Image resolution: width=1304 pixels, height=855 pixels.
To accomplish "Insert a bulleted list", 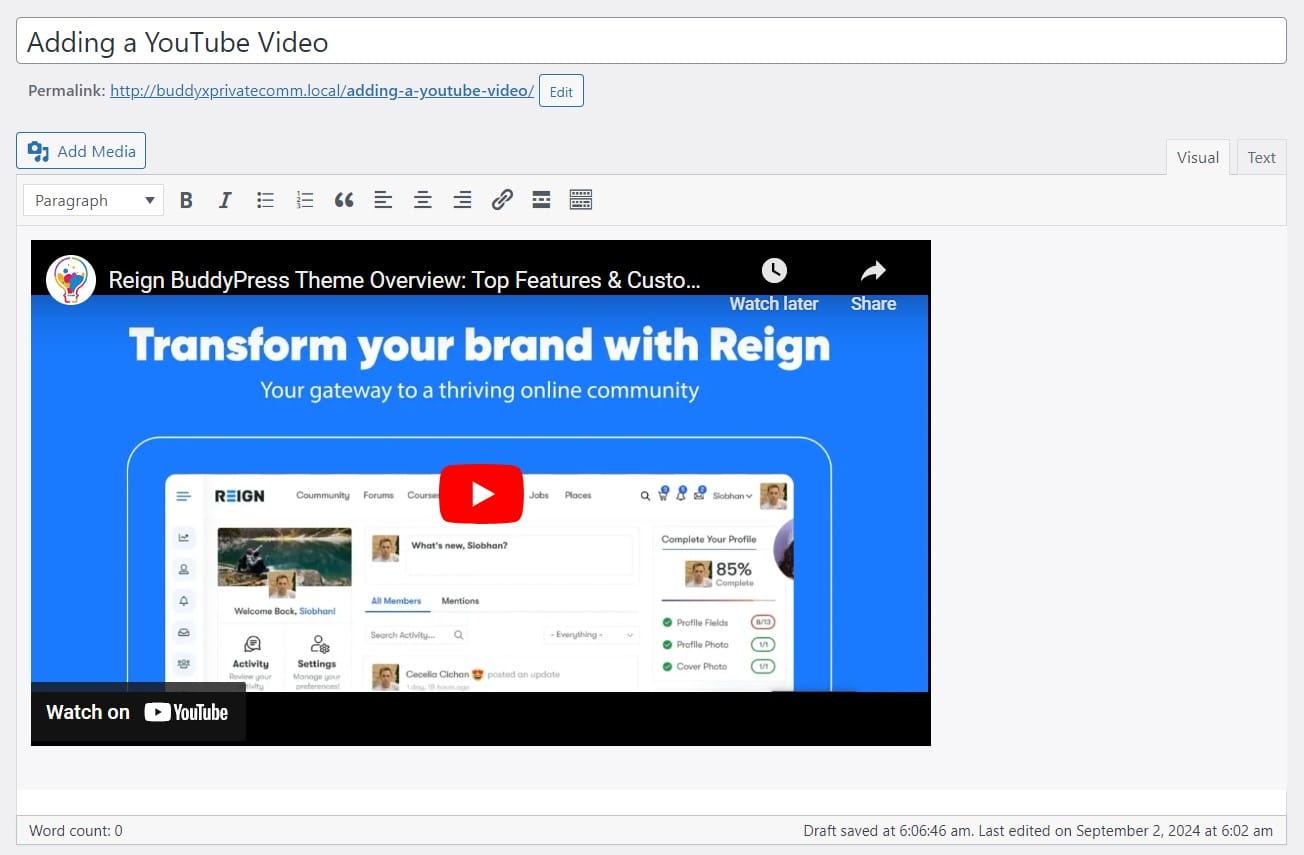I will (265, 200).
